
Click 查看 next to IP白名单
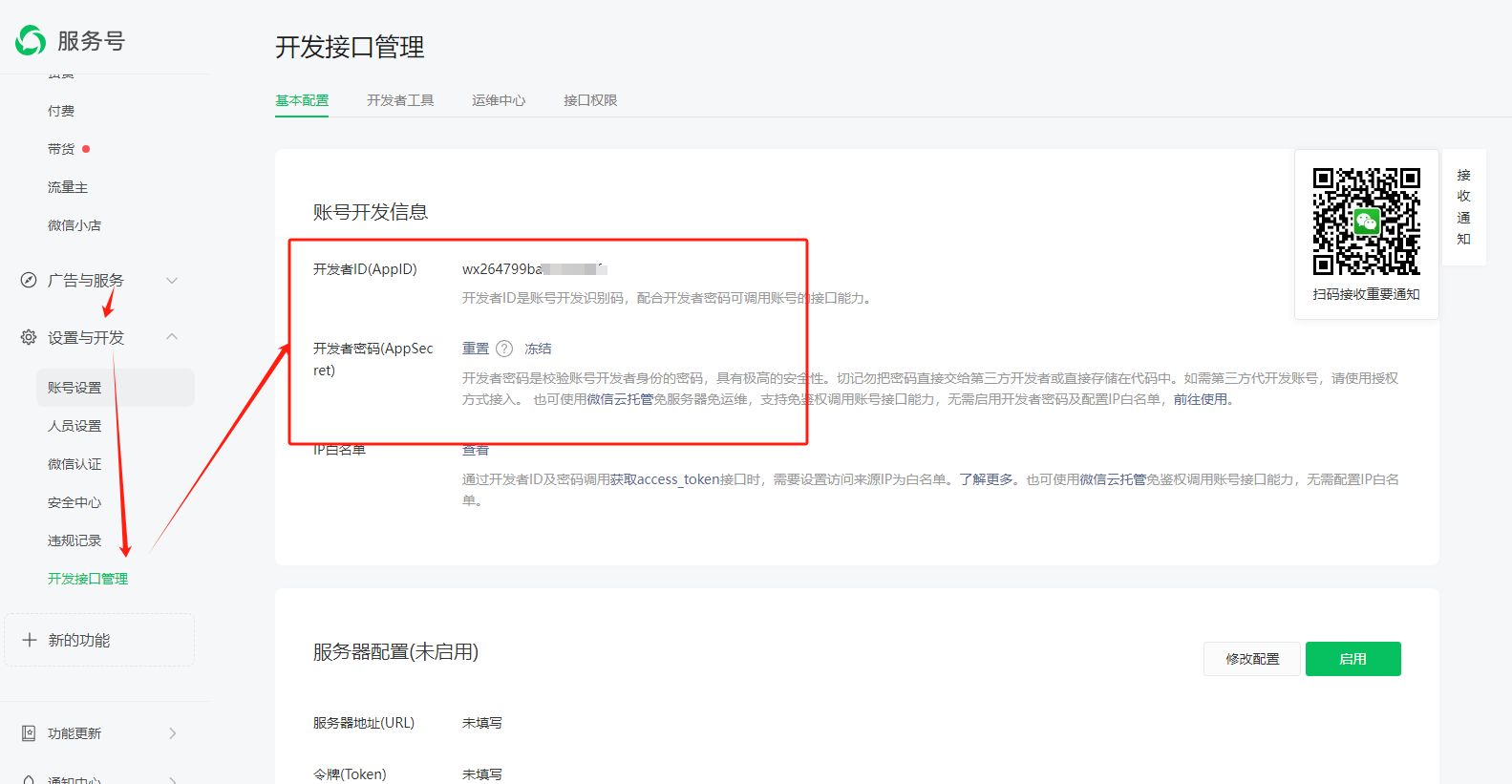pyautogui.click(x=476, y=450)
